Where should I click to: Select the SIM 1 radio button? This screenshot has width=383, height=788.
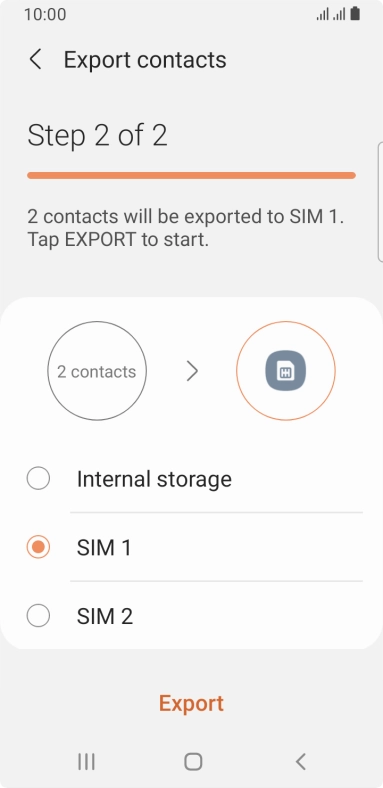pos(38,547)
